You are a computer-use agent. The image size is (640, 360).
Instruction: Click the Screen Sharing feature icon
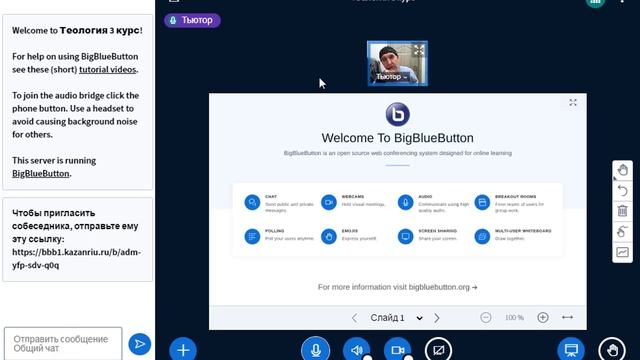405,236
